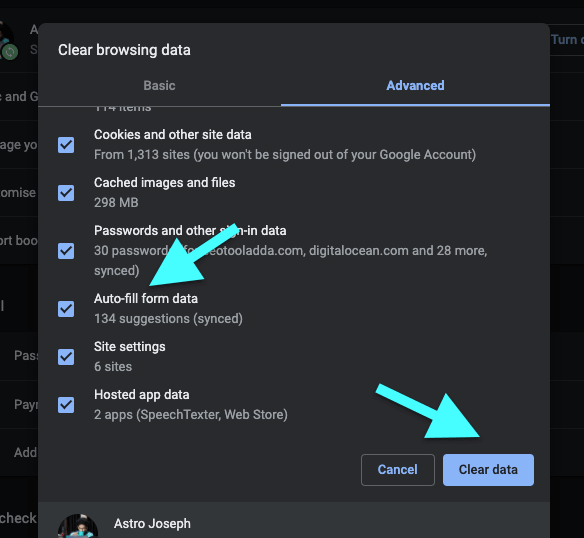Click the 'Clear browsing data' dialog title

(x=124, y=50)
